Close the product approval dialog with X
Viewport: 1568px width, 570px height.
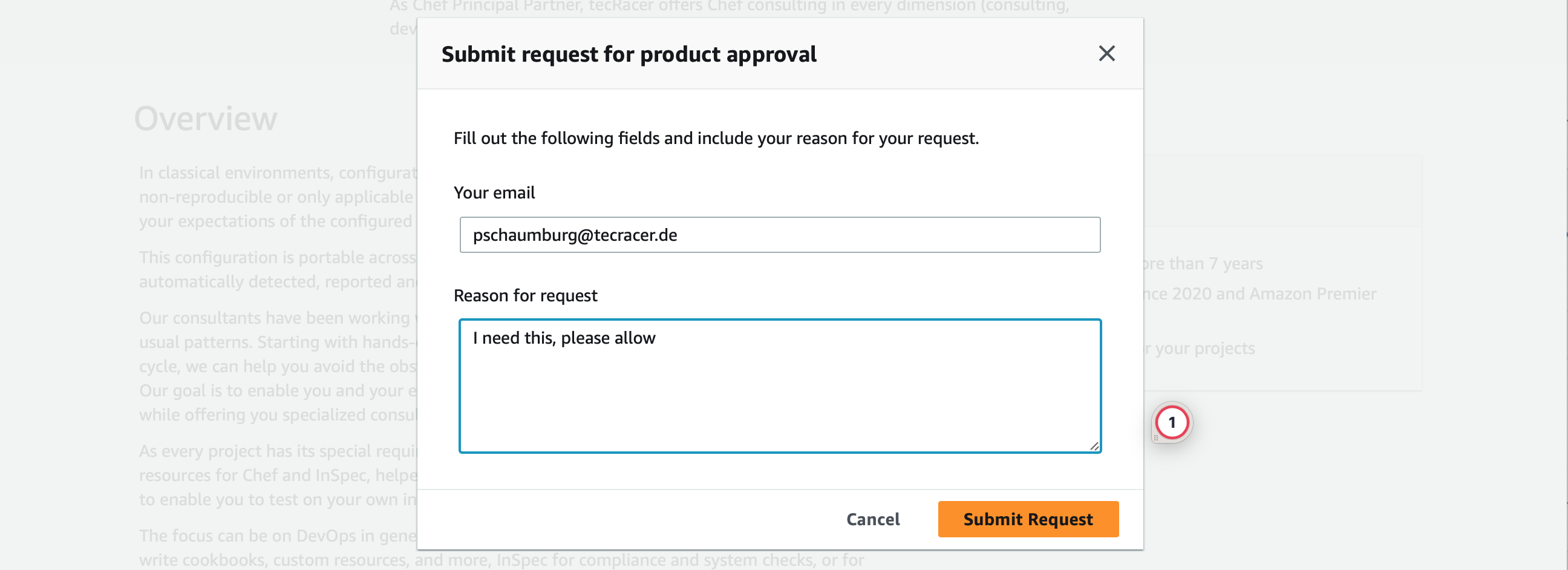pyautogui.click(x=1106, y=54)
